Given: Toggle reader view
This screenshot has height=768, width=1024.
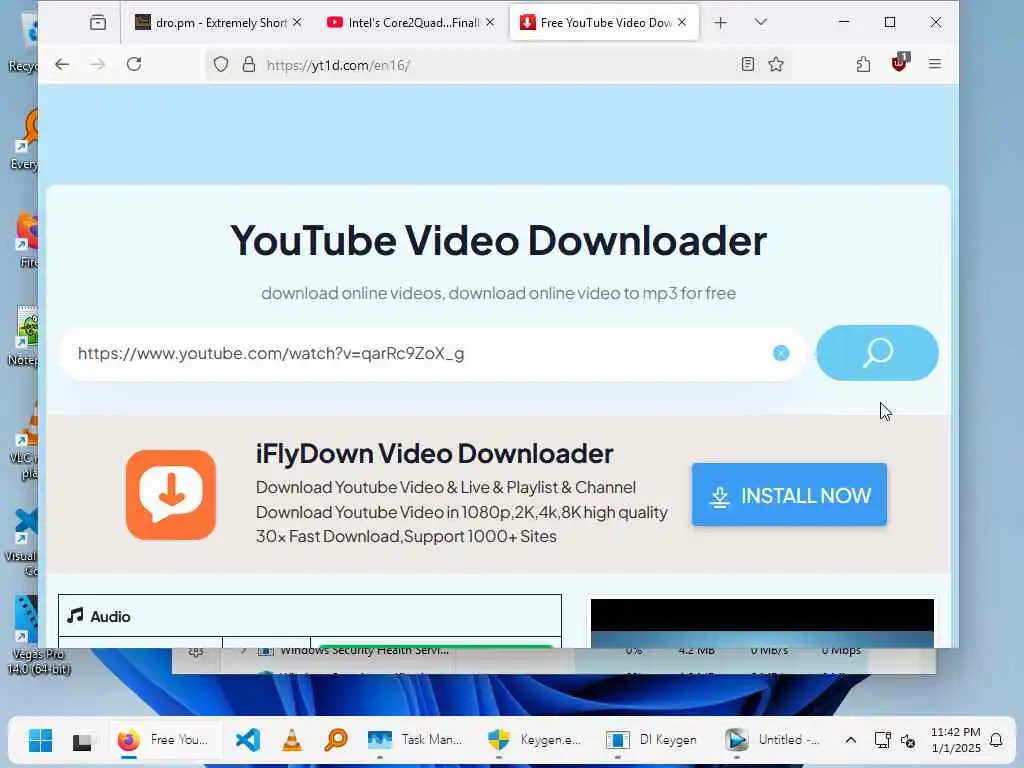Looking at the screenshot, I should pos(748,64).
